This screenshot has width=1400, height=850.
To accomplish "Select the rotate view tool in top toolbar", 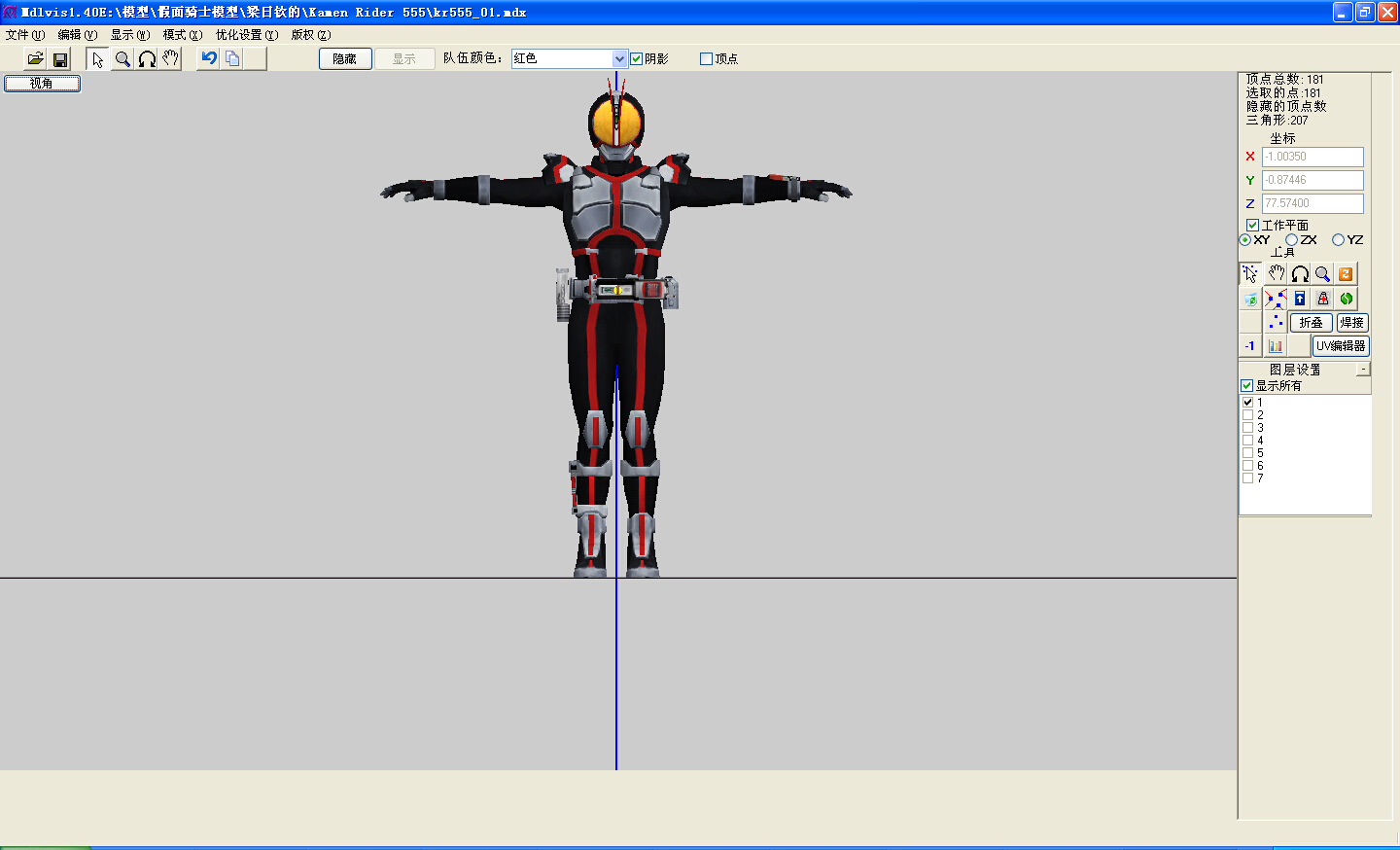I will click(147, 59).
